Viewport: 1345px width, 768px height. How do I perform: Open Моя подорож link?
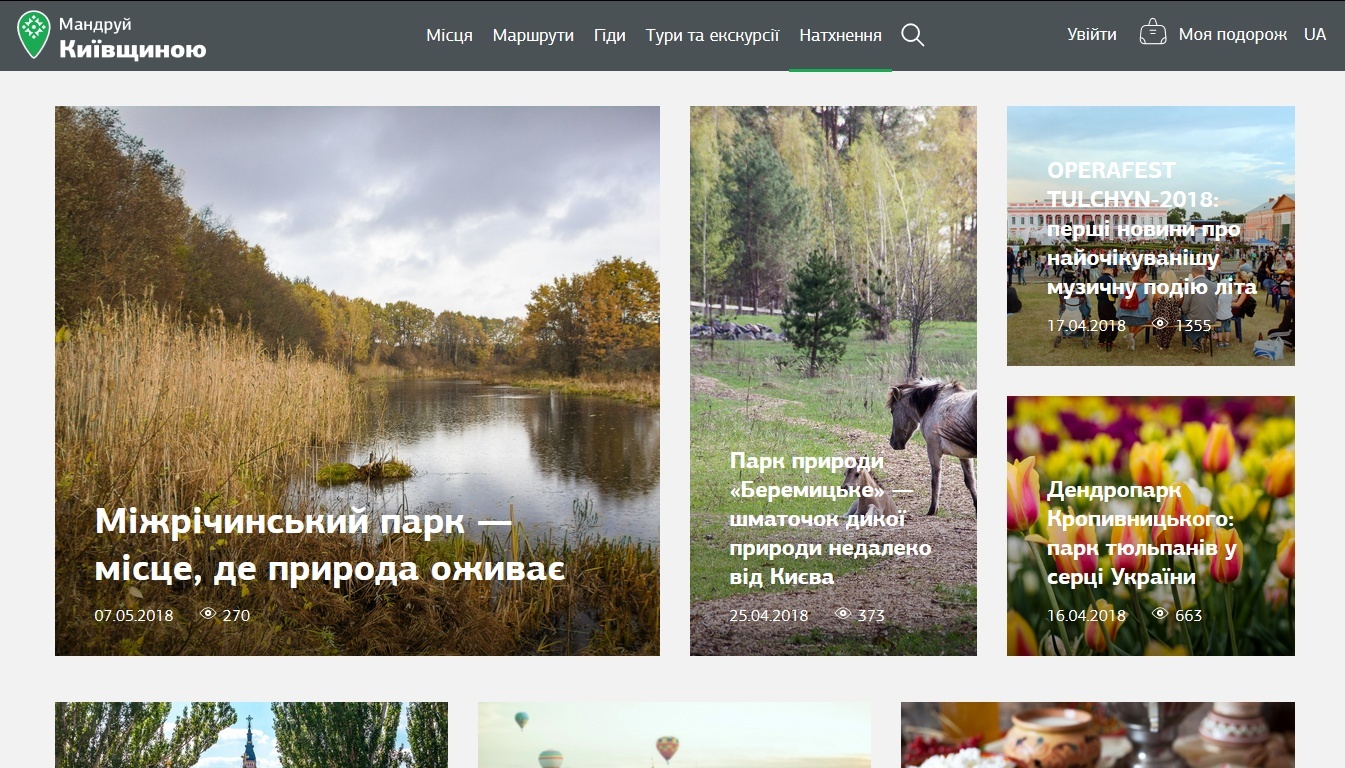click(x=1233, y=35)
